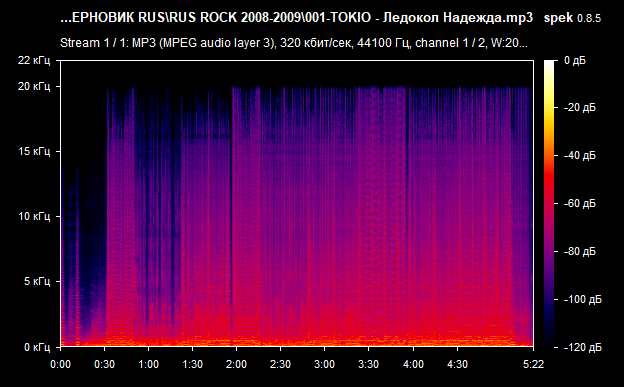Click the '0 кГц' frequency axis label
This screenshot has width=624, height=387.
(x=37, y=347)
